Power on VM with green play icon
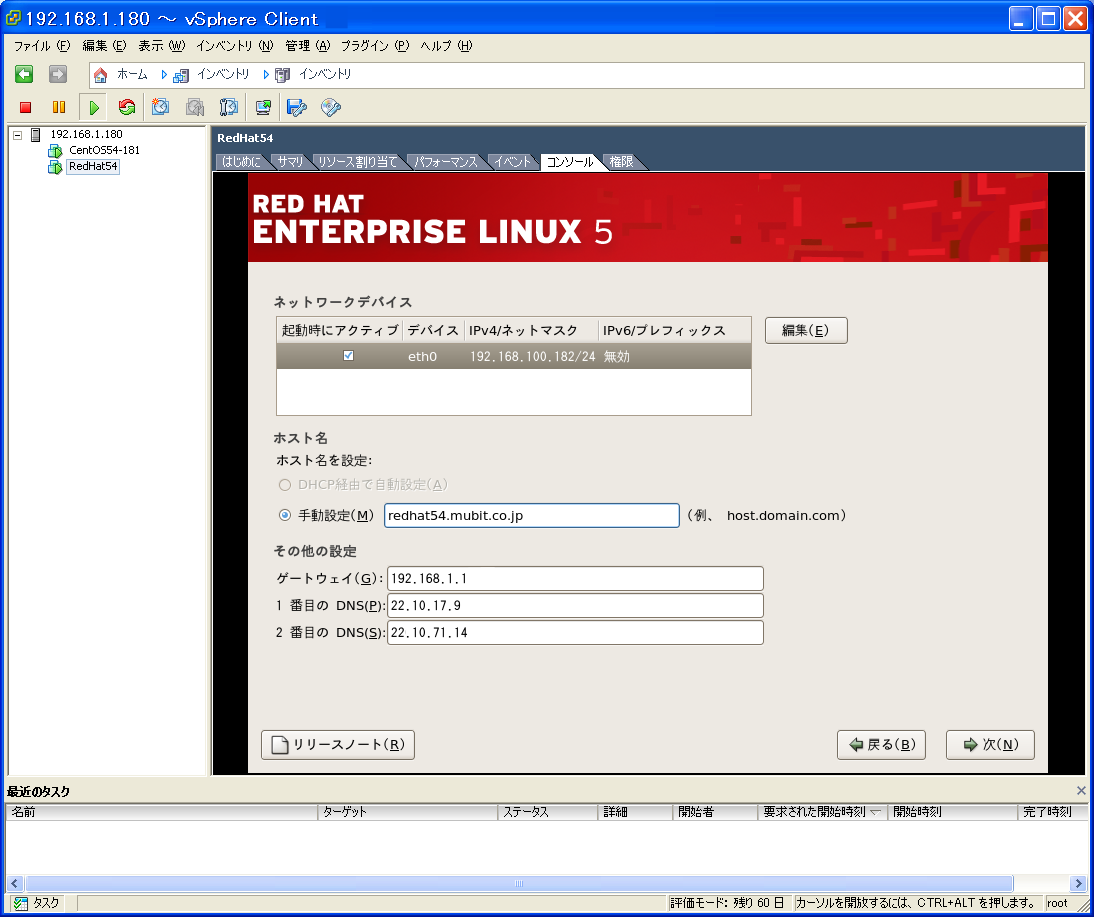The height and width of the screenshot is (917, 1094). tap(93, 107)
